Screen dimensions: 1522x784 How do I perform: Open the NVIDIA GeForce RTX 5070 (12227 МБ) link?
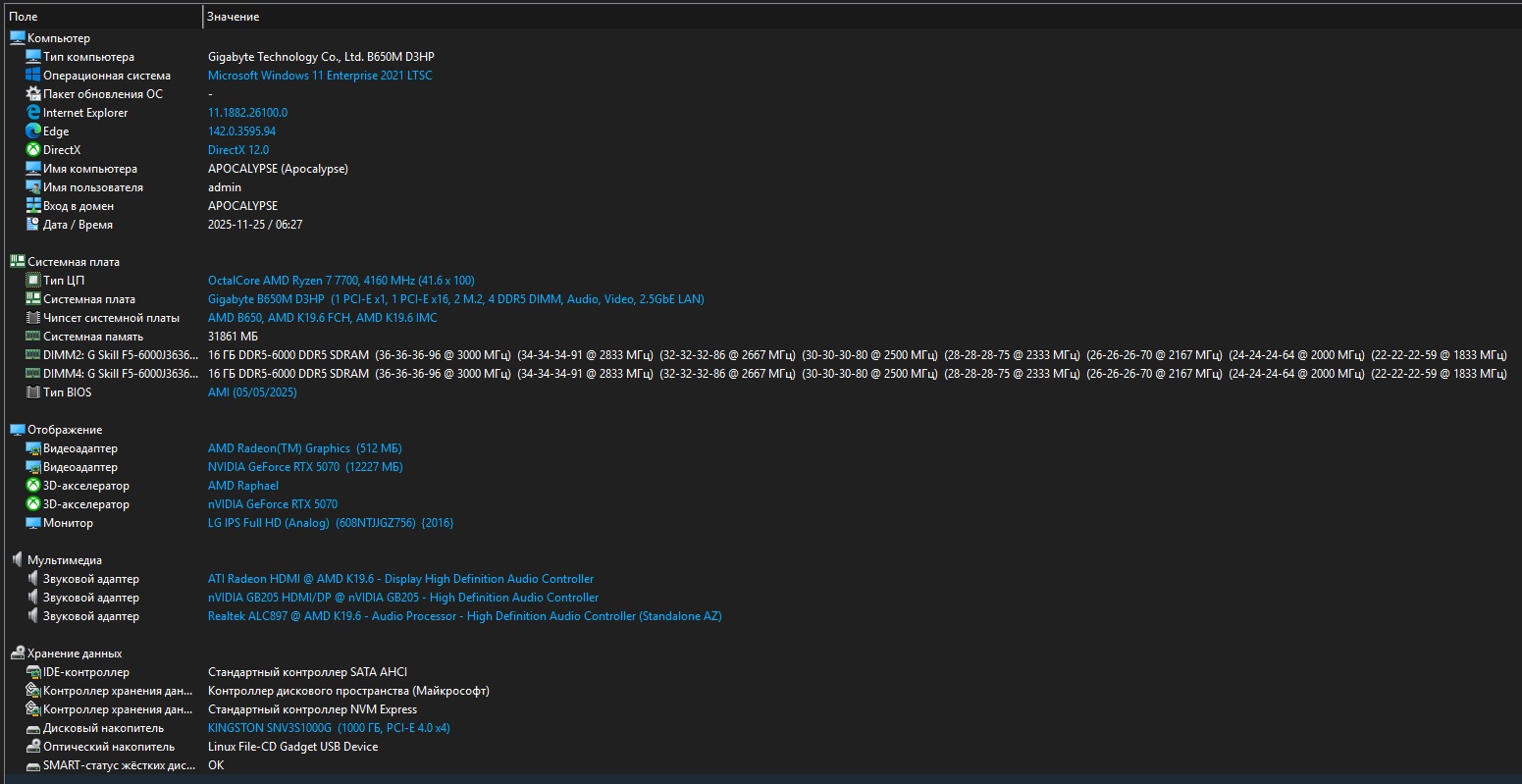click(x=305, y=467)
